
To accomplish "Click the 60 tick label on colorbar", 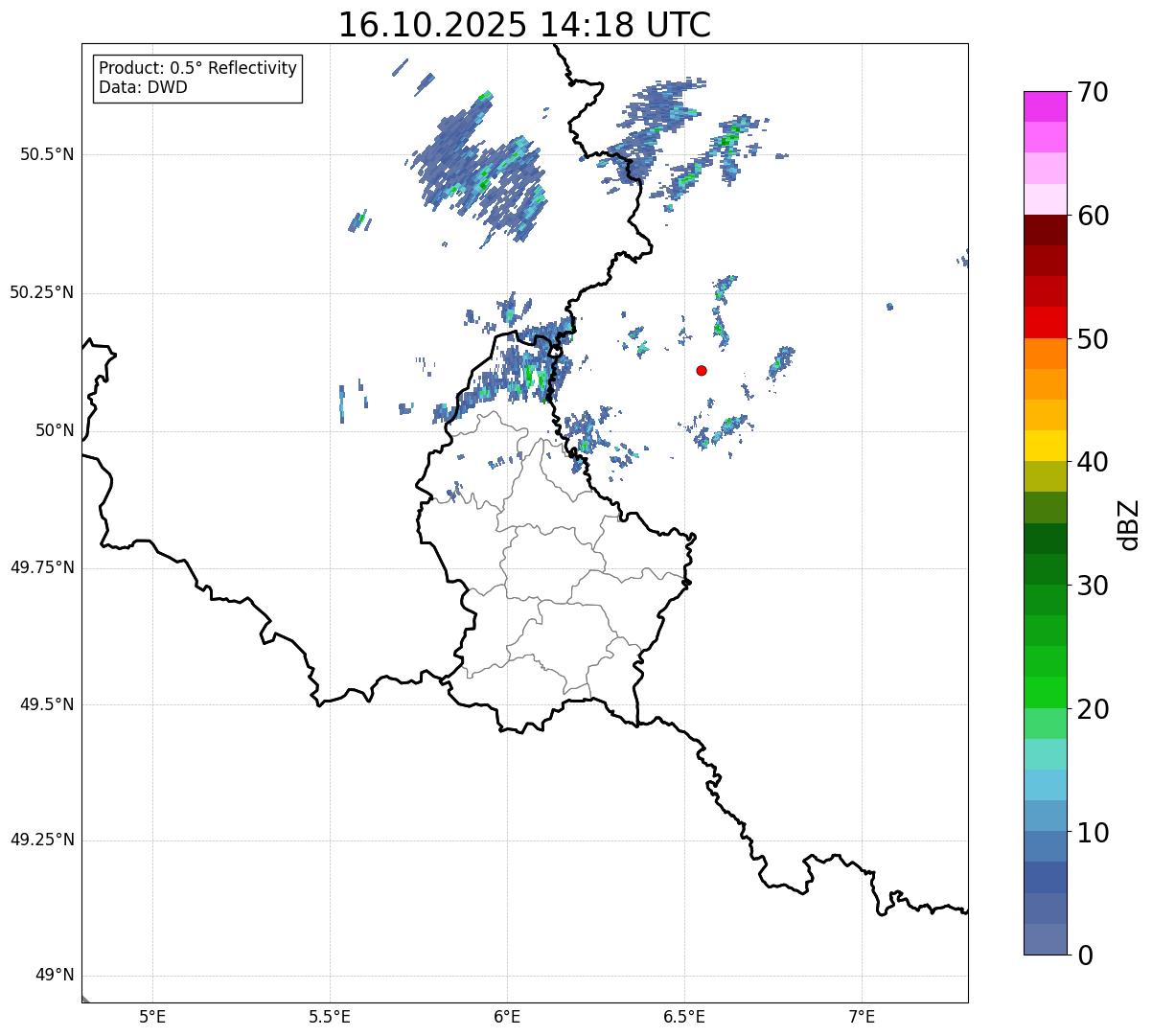I will (1093, 216).
